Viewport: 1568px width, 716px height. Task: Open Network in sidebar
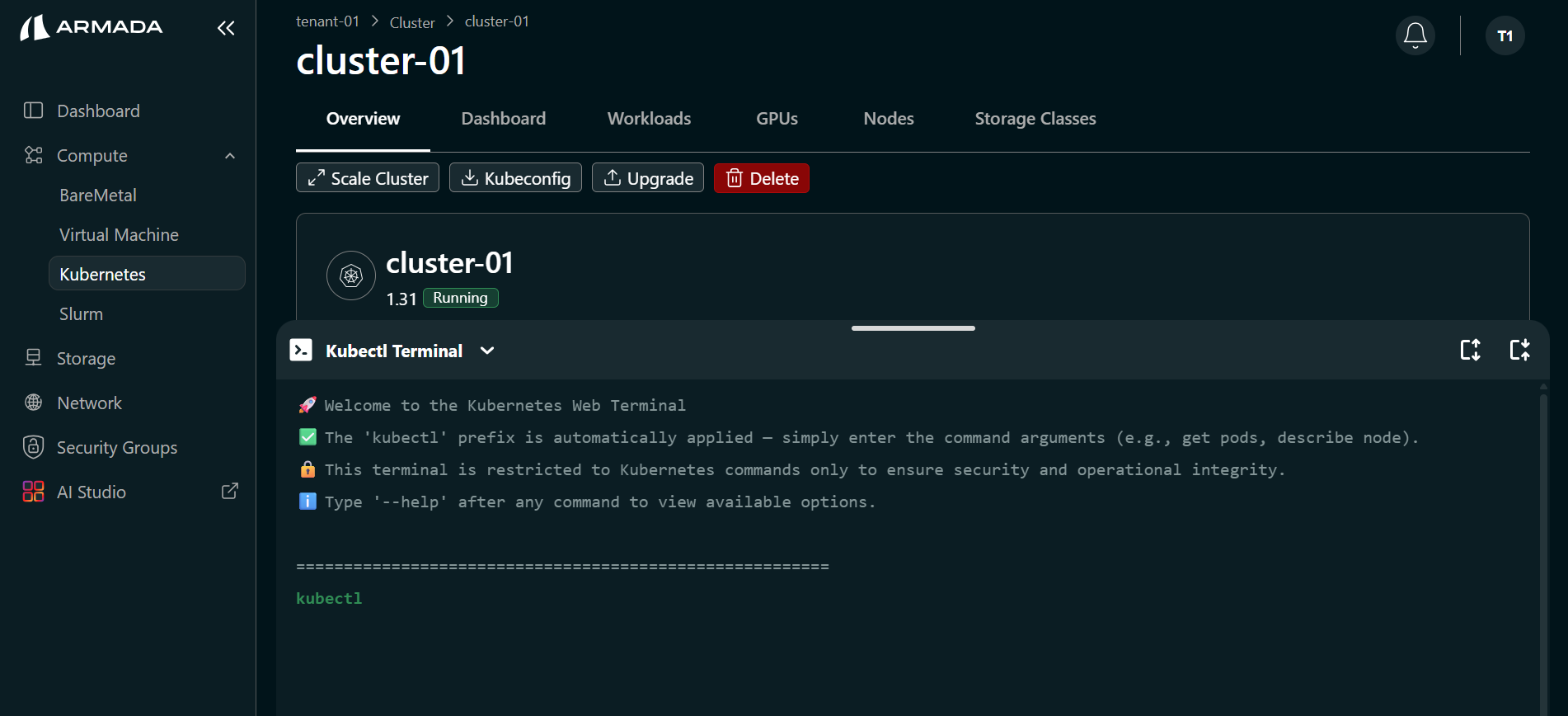coord(89,403)
